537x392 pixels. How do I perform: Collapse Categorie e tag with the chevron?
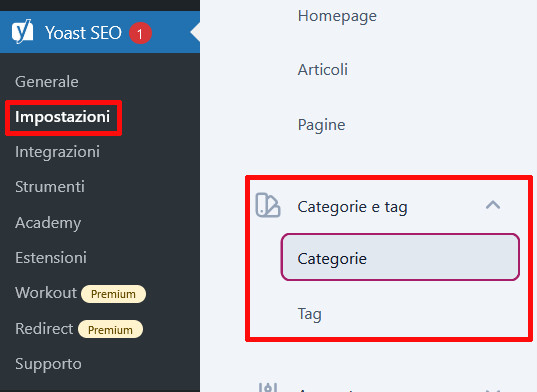(493, 205)
